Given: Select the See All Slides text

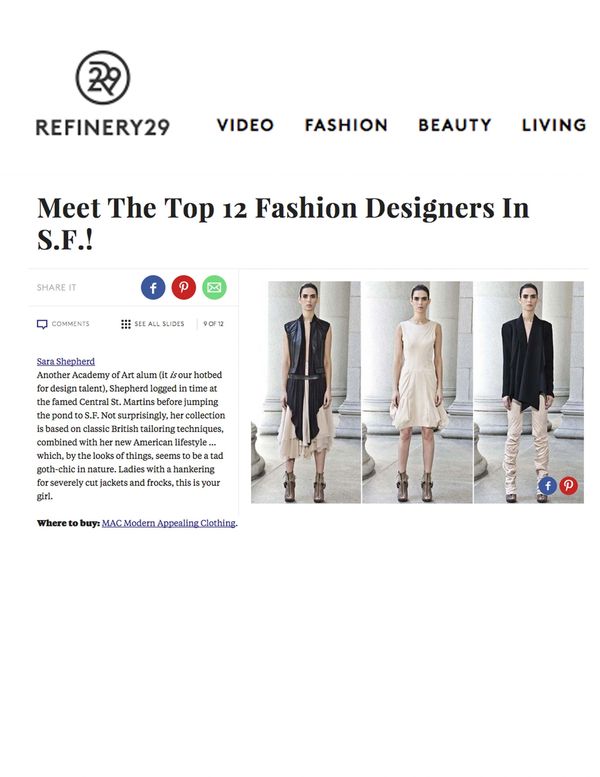Looking at the screenshot, I should pyautogui.click(x=159, y=324).
